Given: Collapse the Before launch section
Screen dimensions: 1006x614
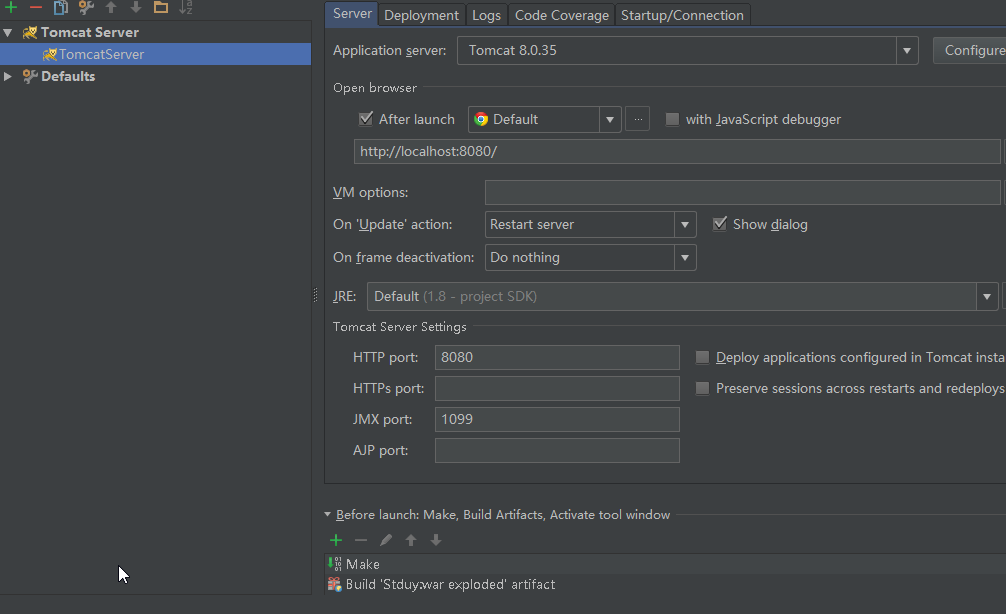Looking at the screenshot, I should click(x=327, y=515).
